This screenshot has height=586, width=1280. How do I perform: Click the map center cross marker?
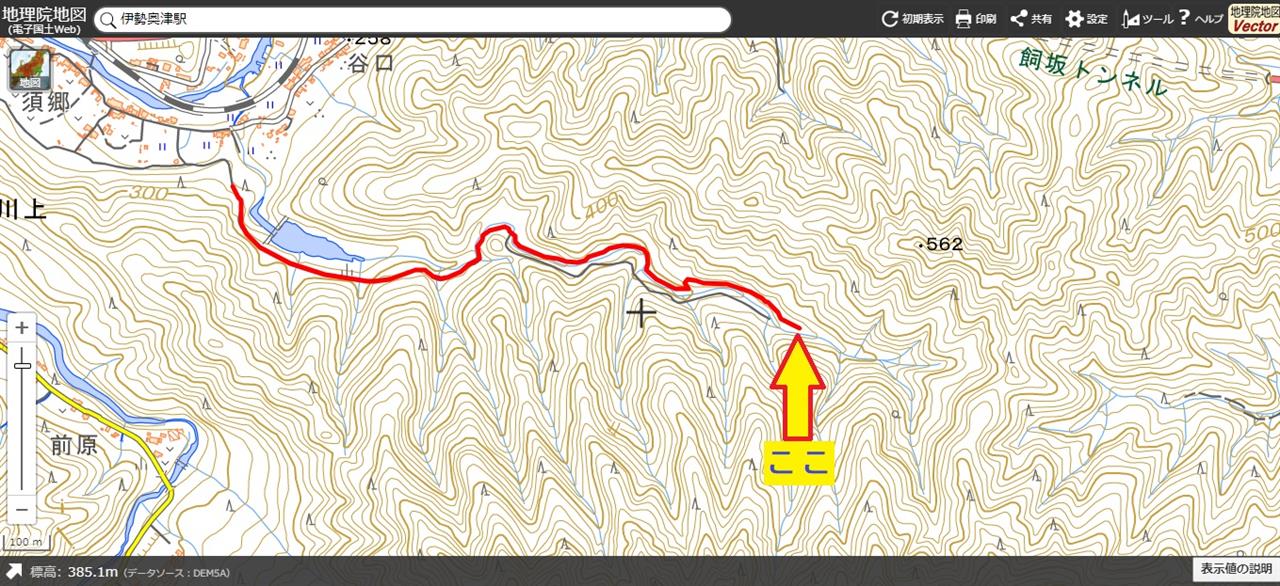[x=641, y=314]
